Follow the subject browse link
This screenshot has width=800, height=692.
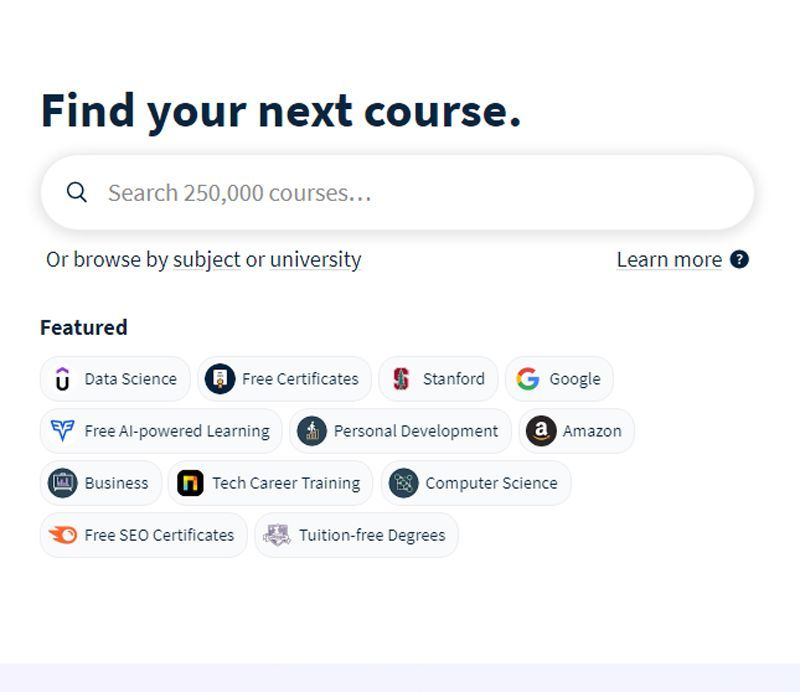pos(207,260)
